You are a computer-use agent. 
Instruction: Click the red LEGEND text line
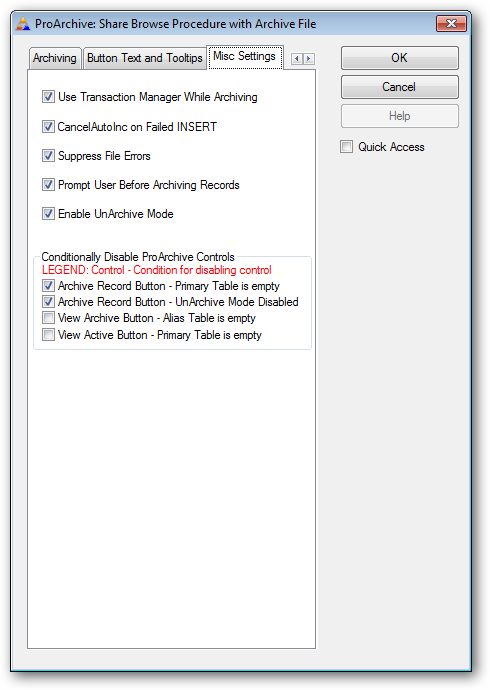coord(157,270)
